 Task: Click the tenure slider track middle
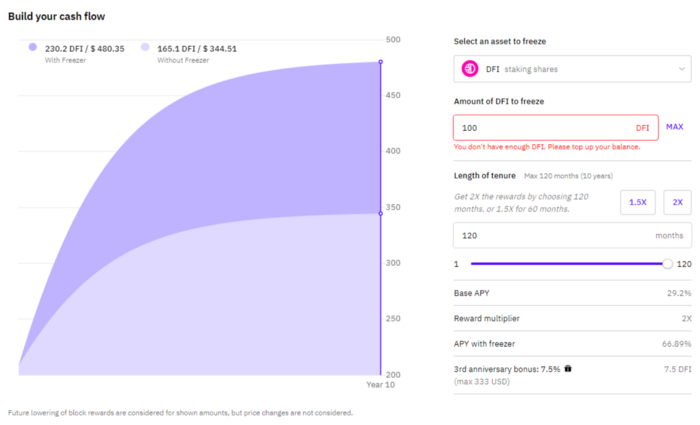click(x=569, y=264)
